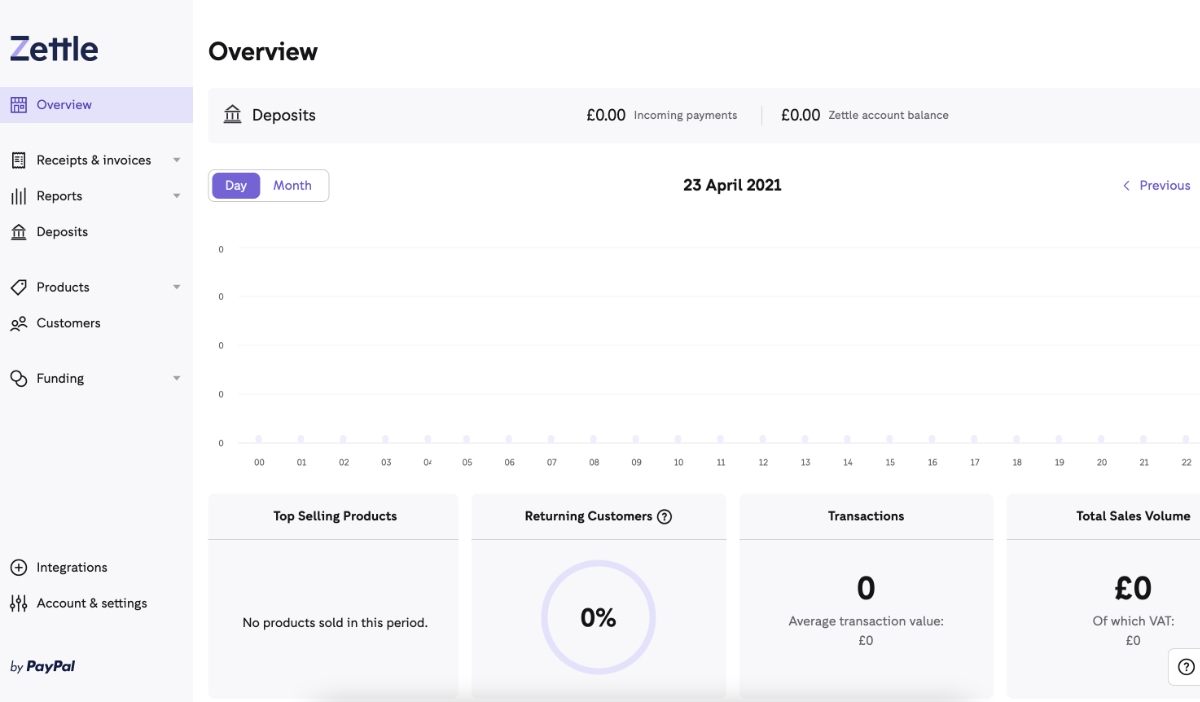Click the Returning Customers 0% ring

pyautogui.click(x=598, y=618)
